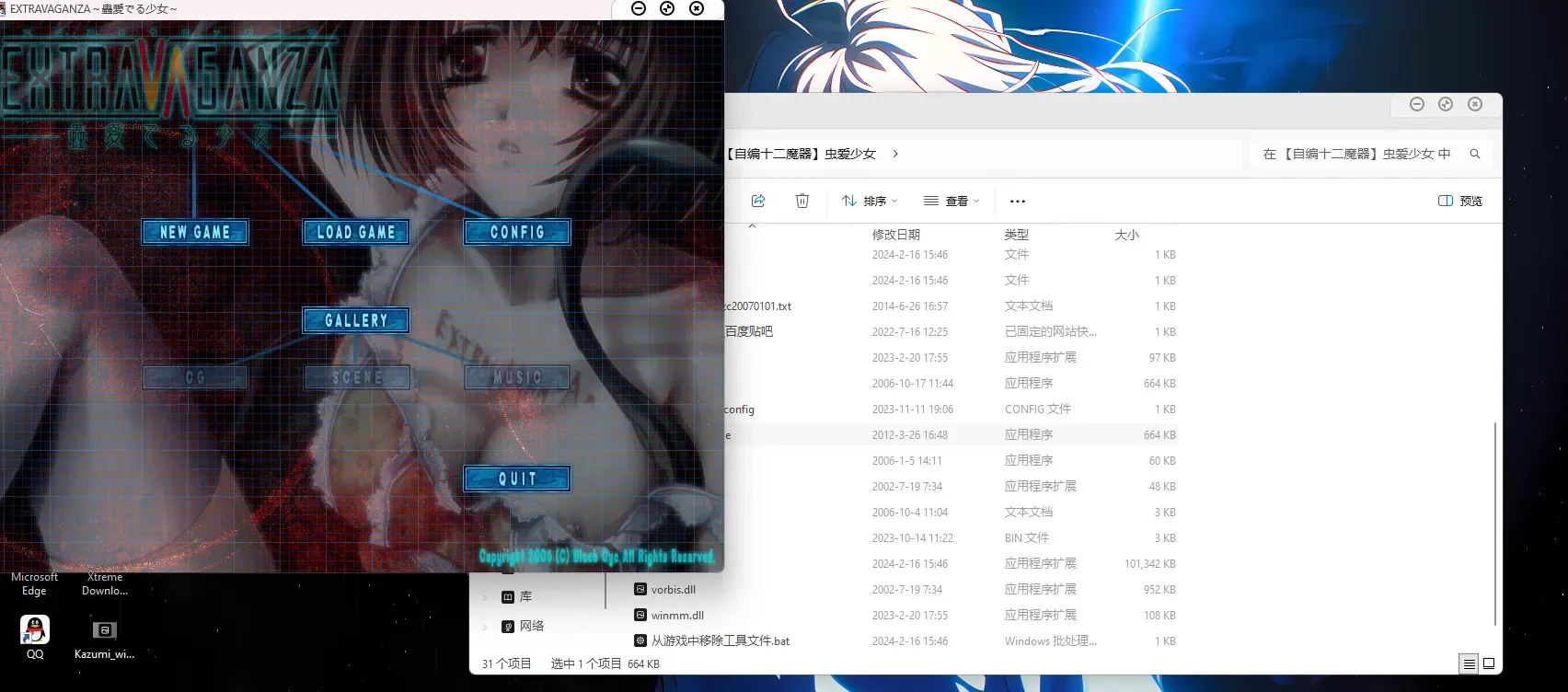Viewport: 1568px width, 692px height.
Task: Click the date 2014-6-26 16:57
Action: [910, 306]
